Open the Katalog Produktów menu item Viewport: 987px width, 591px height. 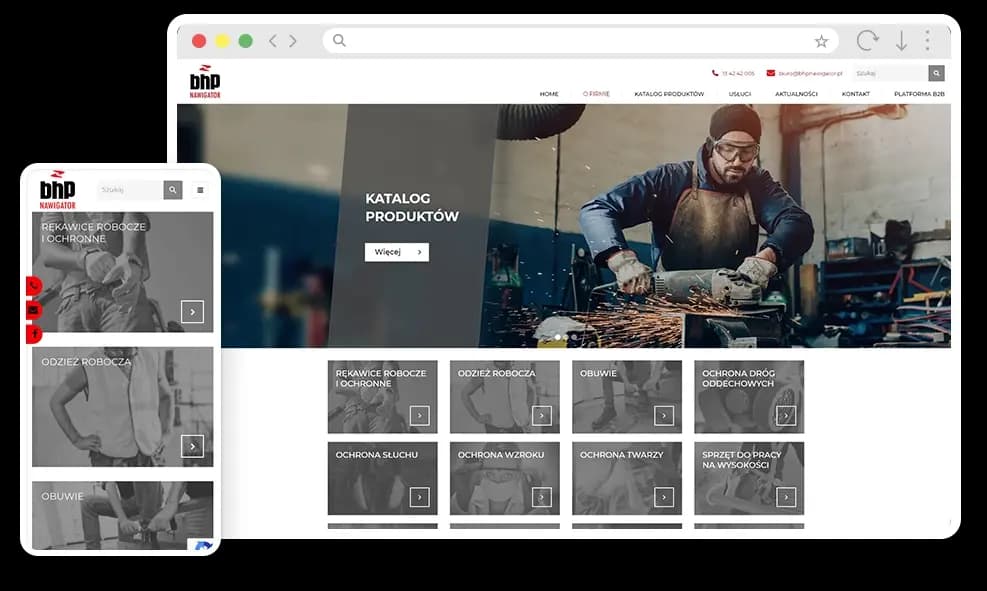[x=669, y=94]
